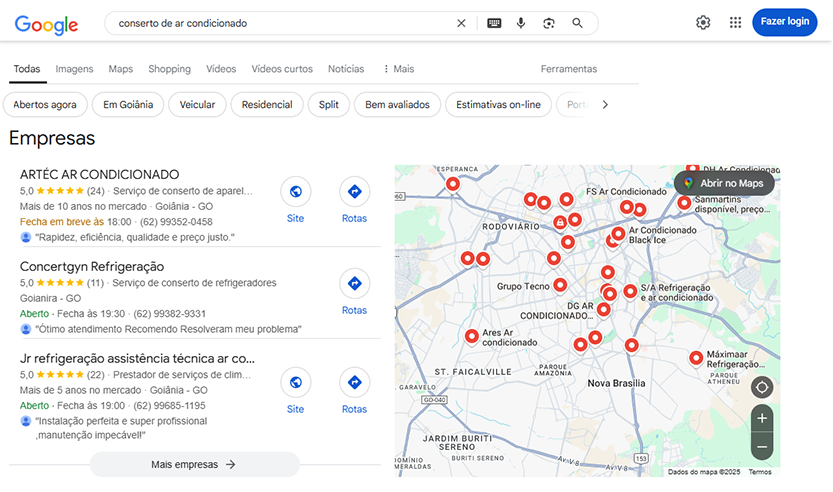
Task: Zoom in on the map with plus
Action: coord(762,418)
